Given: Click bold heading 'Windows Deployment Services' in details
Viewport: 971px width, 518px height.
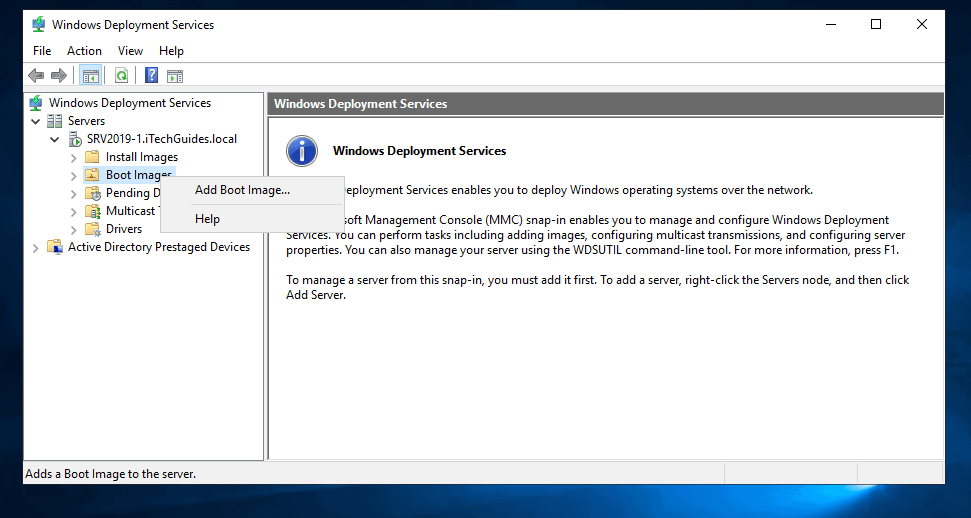Looking at the screenshot, I should [420, 151].
